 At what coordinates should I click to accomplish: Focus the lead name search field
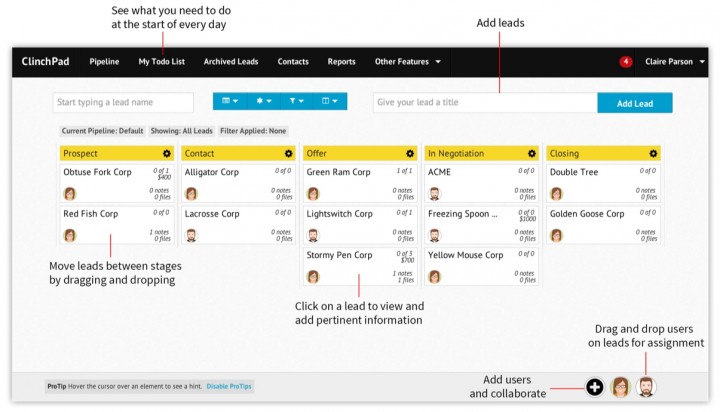[123, 102]
